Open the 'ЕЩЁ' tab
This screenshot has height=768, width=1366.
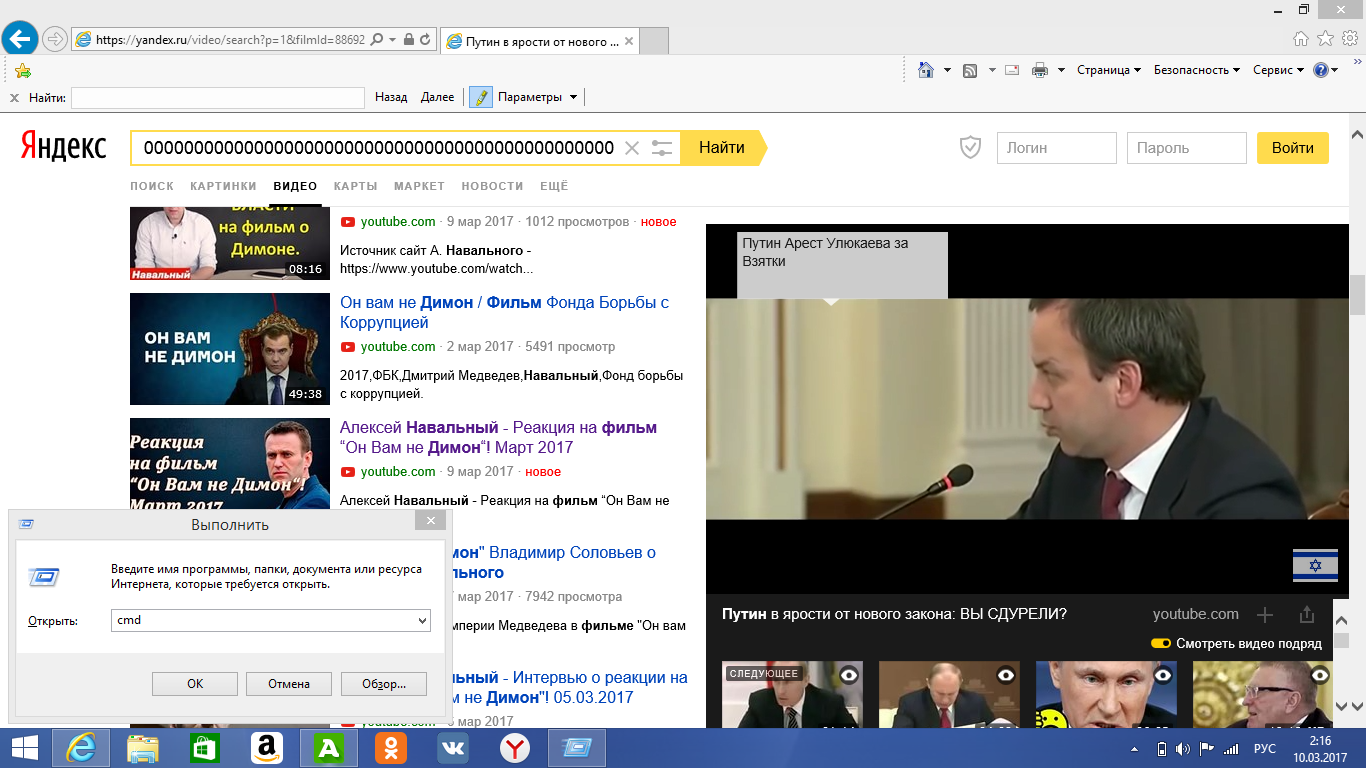554,186
